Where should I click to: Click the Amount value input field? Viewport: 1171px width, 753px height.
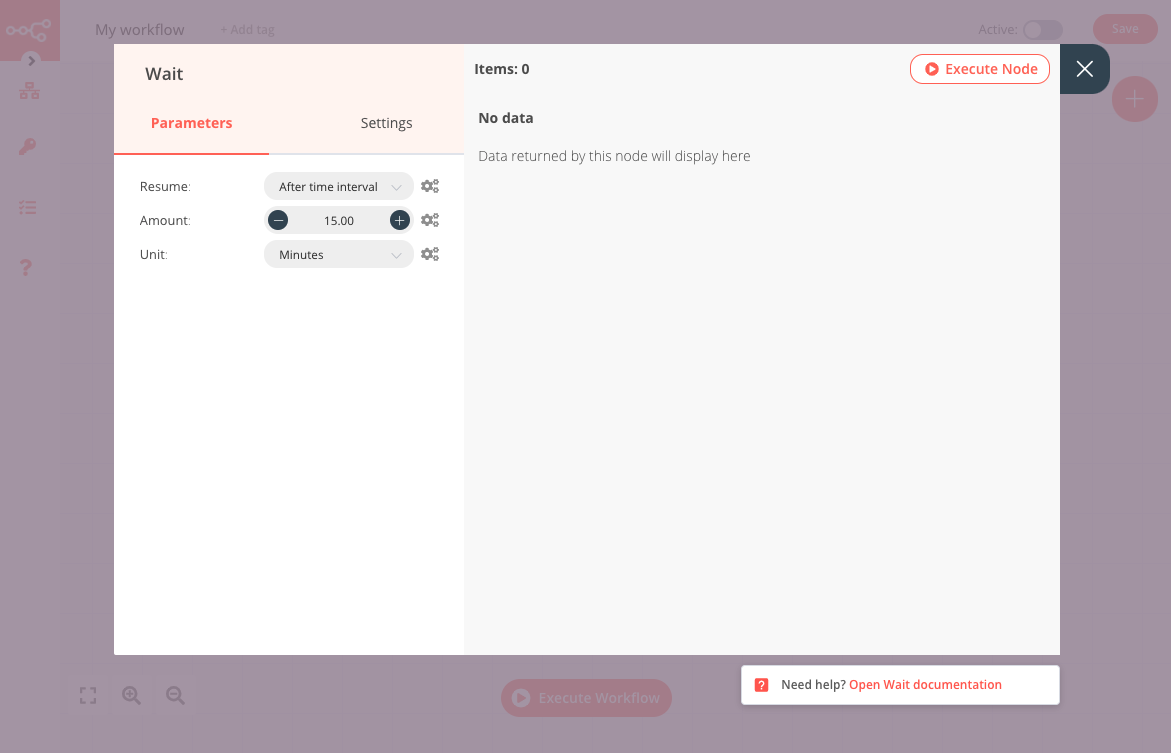(x=339, y=221)
